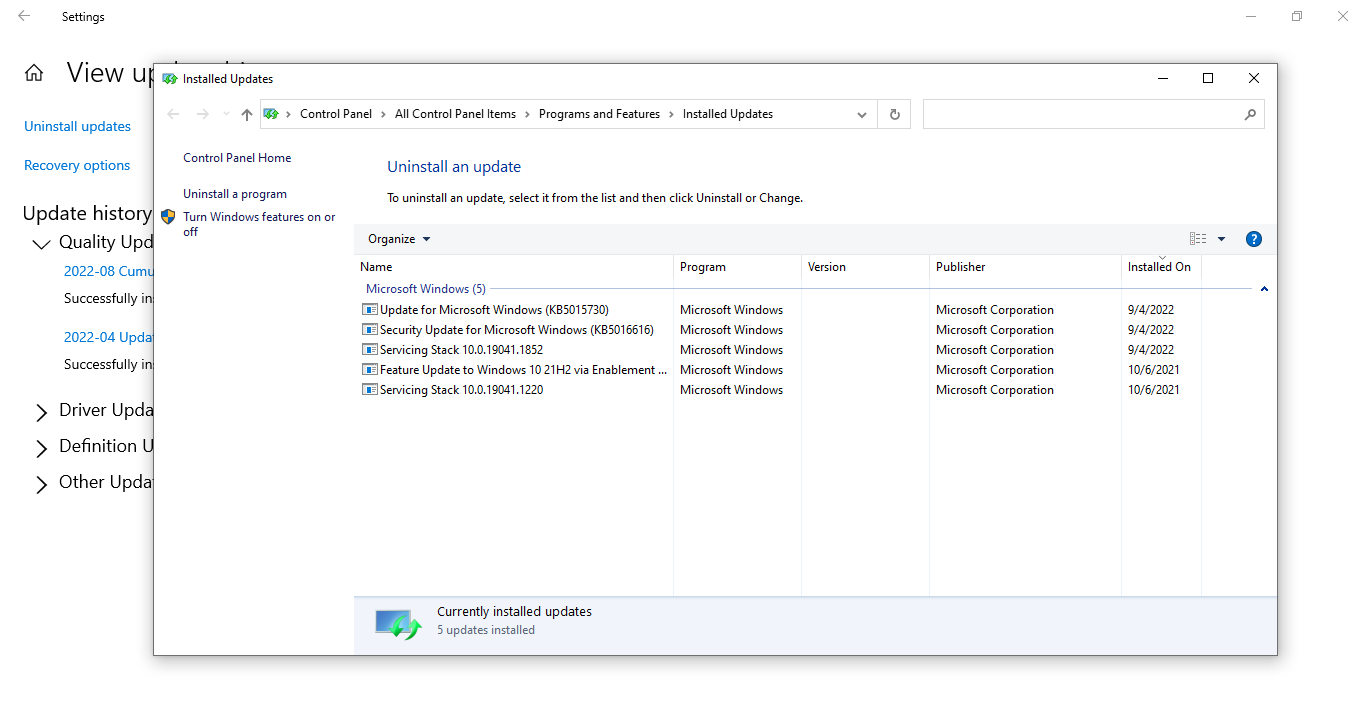The image size is (1365, 723).
Task: Open Recovery options link in Settings
Action: coord(77,165)
